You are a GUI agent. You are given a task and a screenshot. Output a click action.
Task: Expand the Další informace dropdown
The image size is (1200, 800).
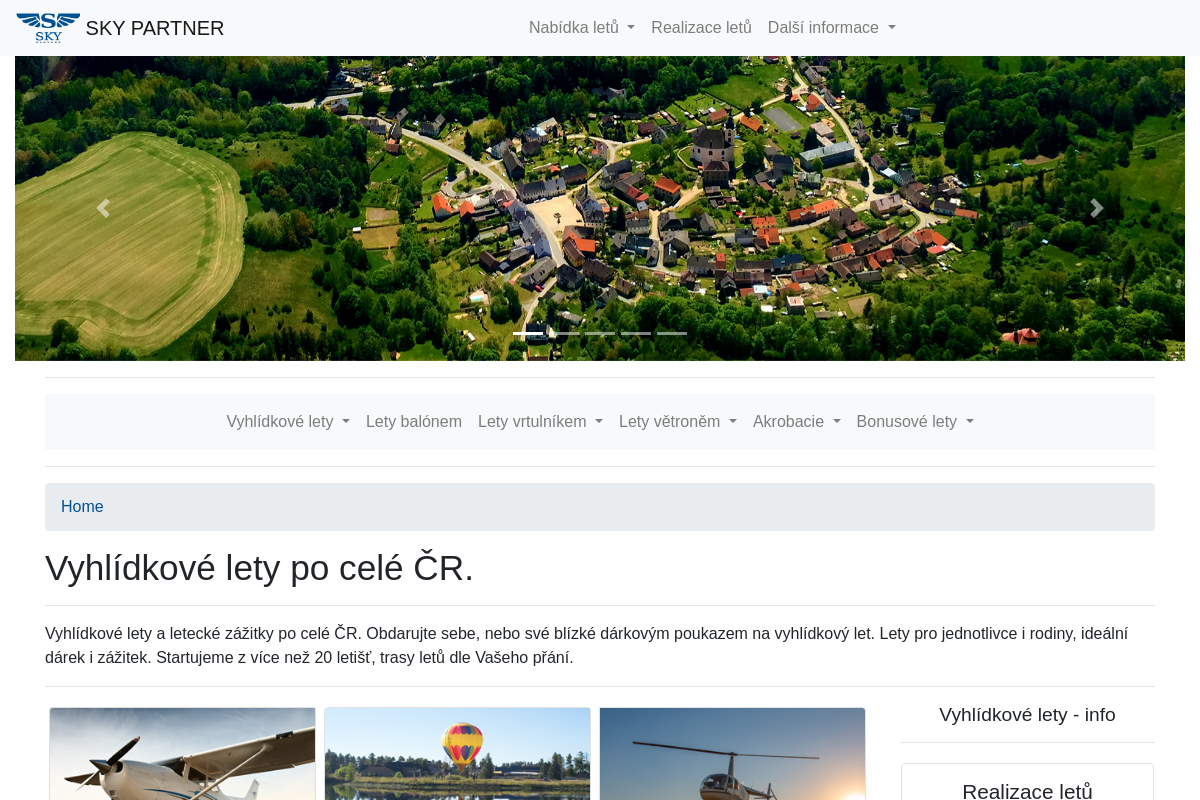click(x=831, y=27)
